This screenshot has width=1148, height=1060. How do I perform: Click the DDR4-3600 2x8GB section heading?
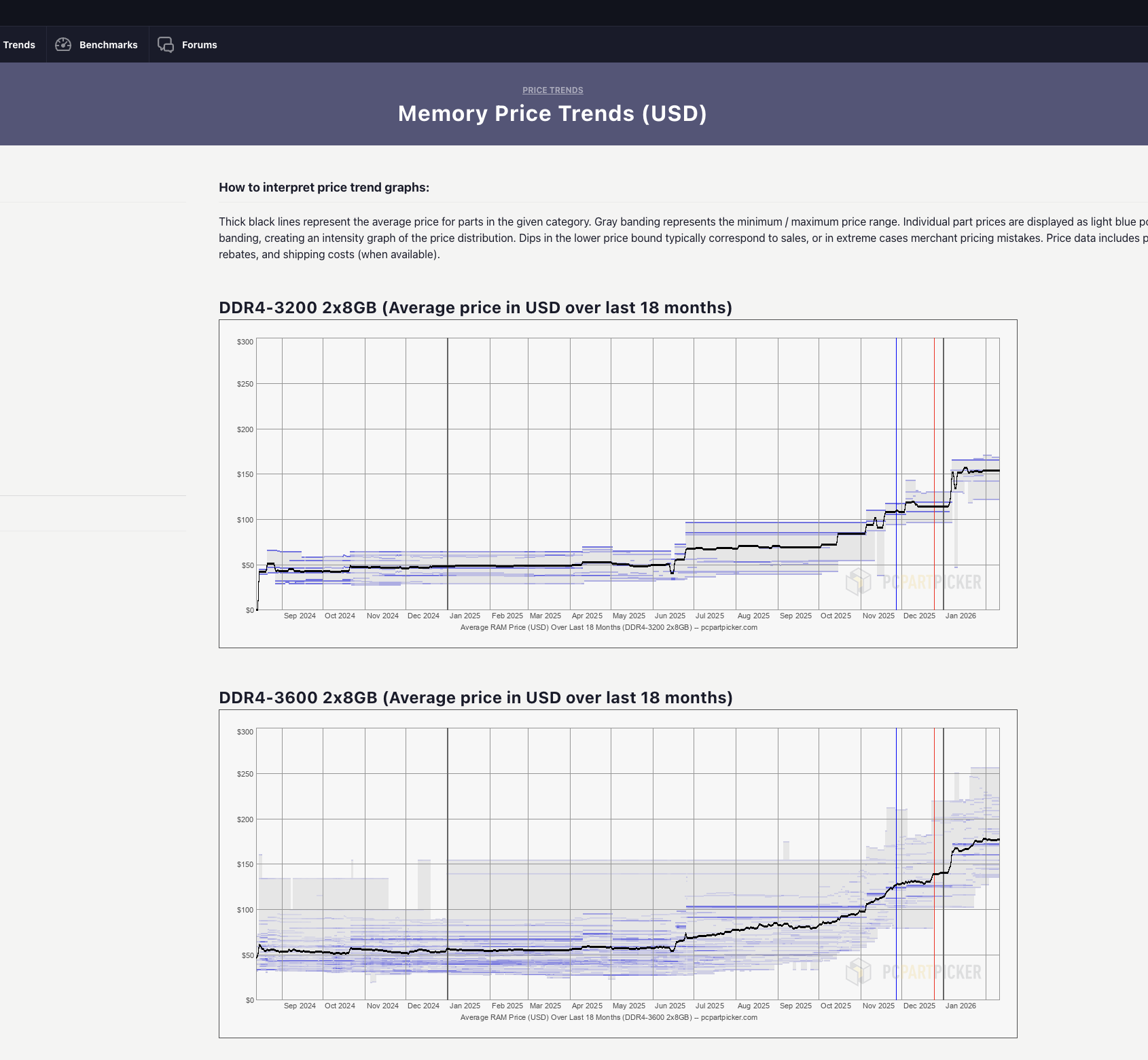coord(476,698)
